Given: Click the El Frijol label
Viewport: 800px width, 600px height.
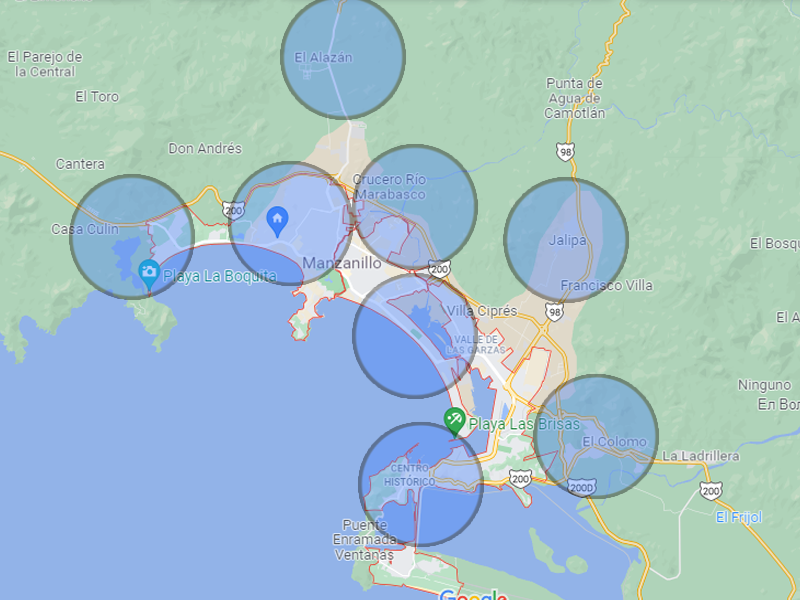Looking at the screenshot, I should click(739, 517).
